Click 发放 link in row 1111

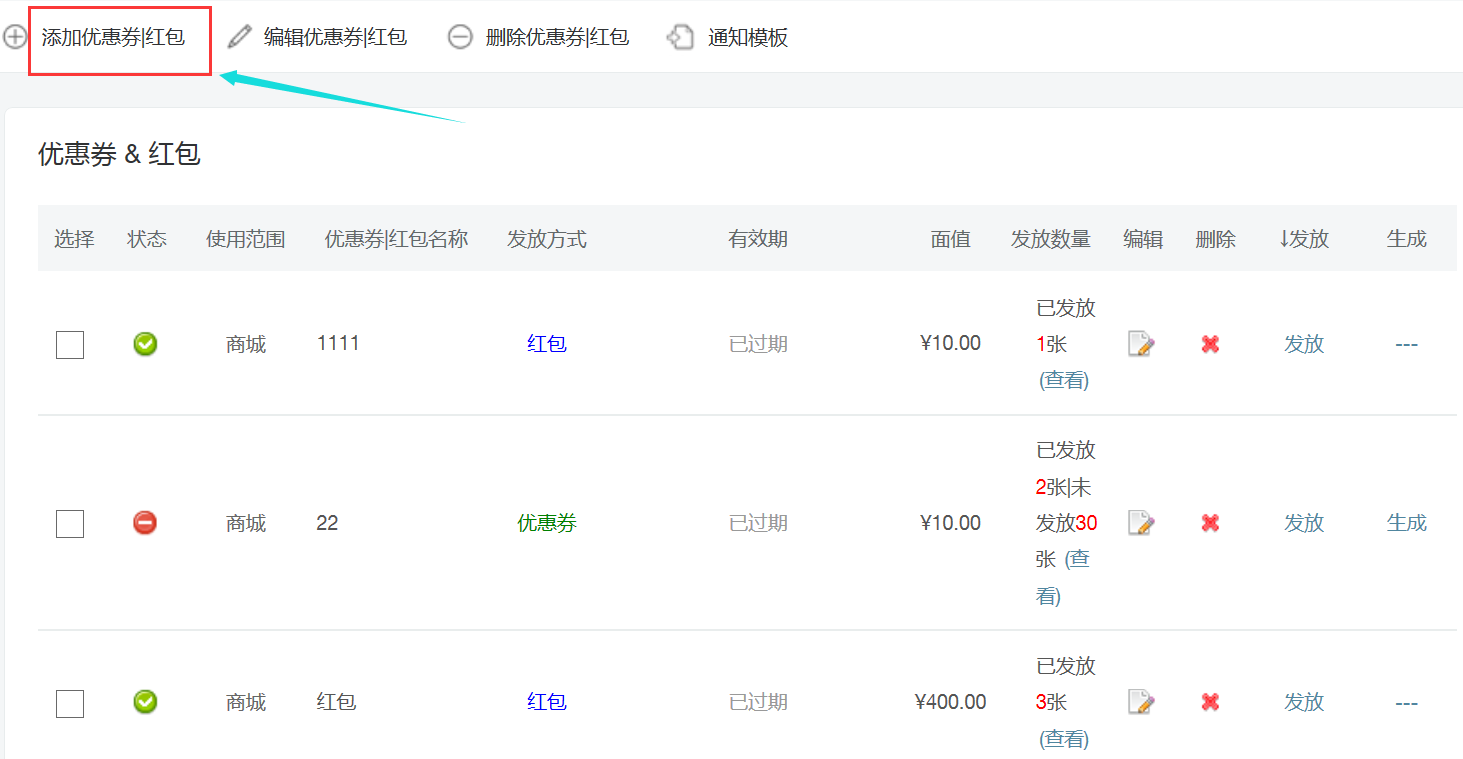(1304, 344)
